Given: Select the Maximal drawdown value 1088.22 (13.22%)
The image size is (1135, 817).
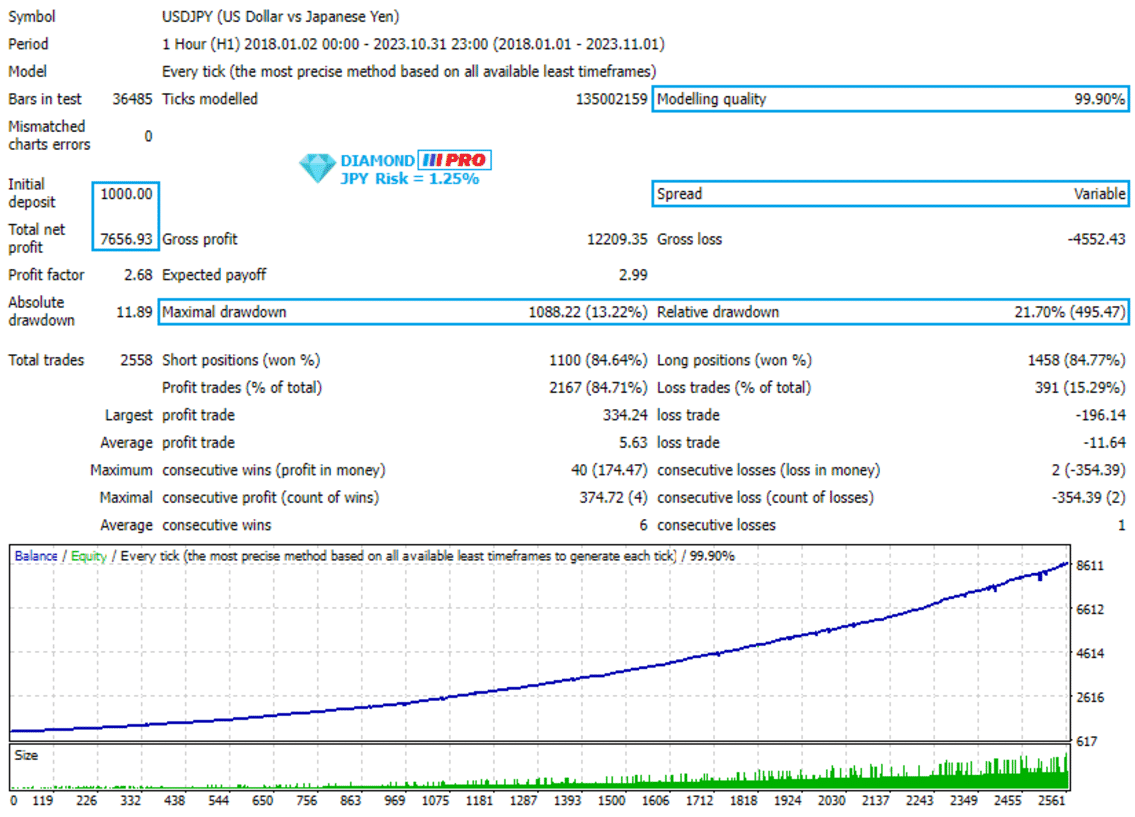Looking at the screenshot, I should [x=587, y=312].
